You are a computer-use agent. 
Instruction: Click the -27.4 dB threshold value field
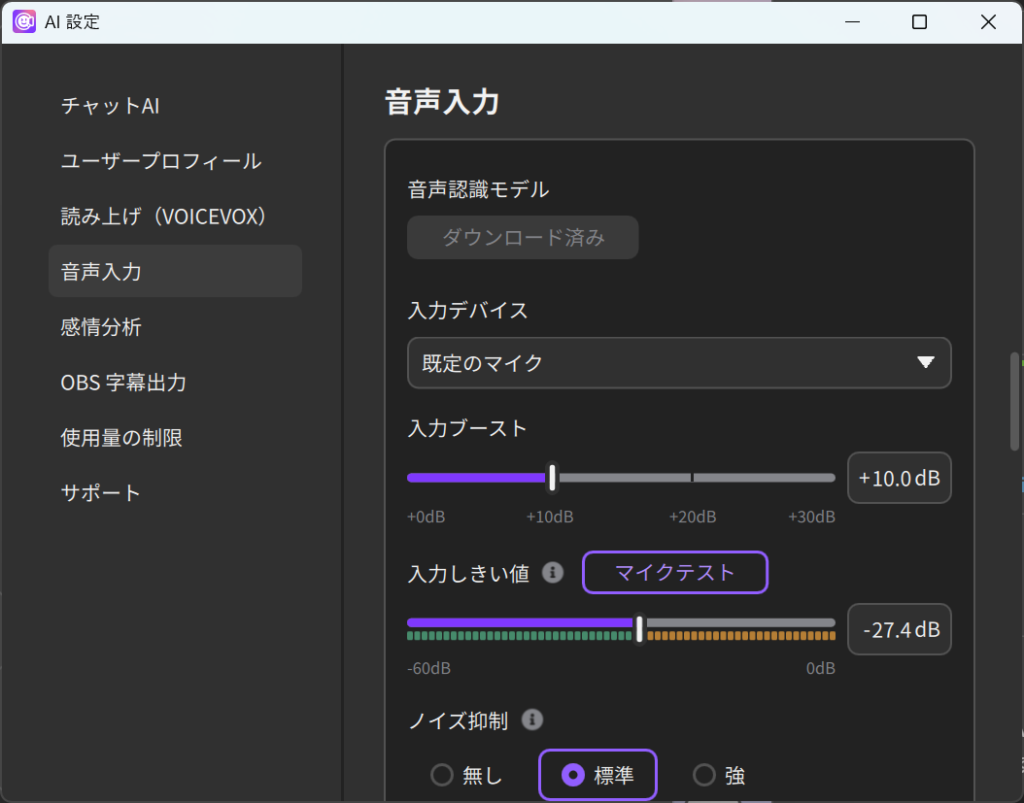899,629
